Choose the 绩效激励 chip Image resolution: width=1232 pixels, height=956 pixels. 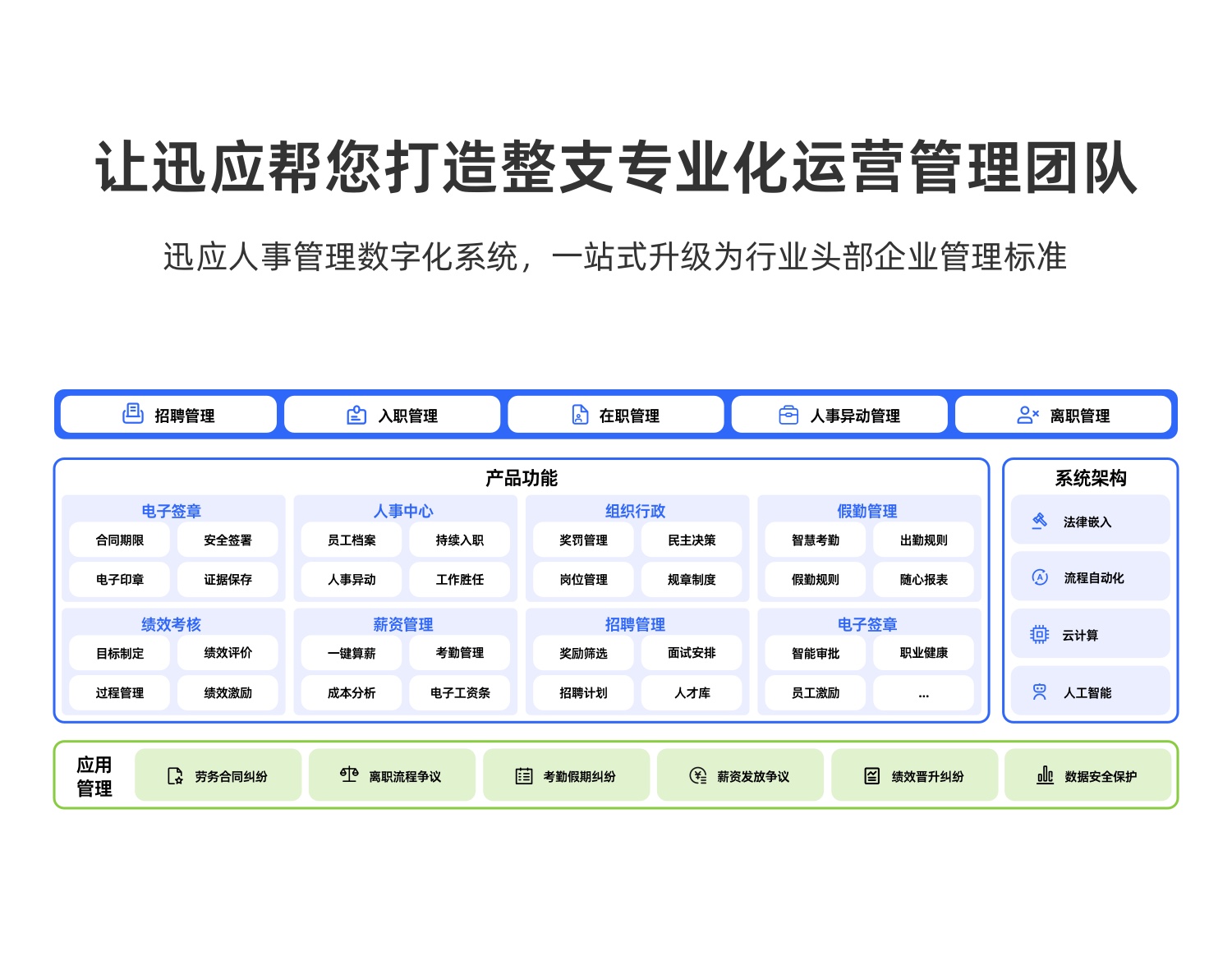[228, 693]
